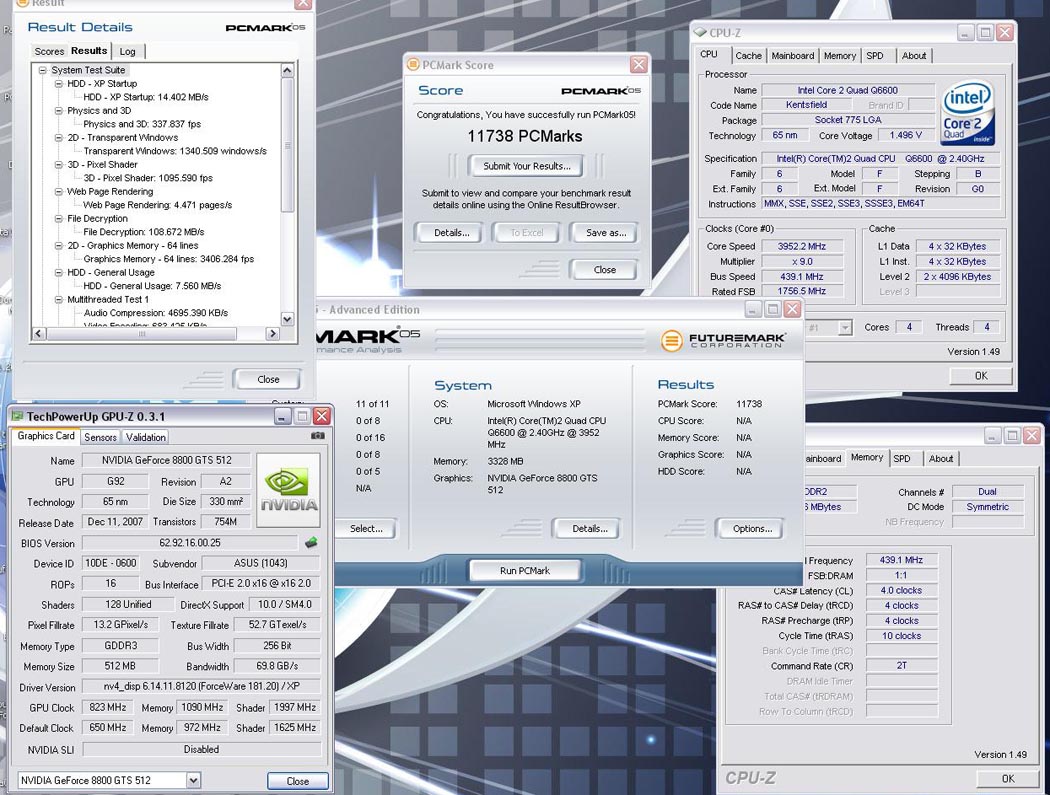
Task: Open the processor selection dropdown in CPU-Z
Action: (845, 328)
